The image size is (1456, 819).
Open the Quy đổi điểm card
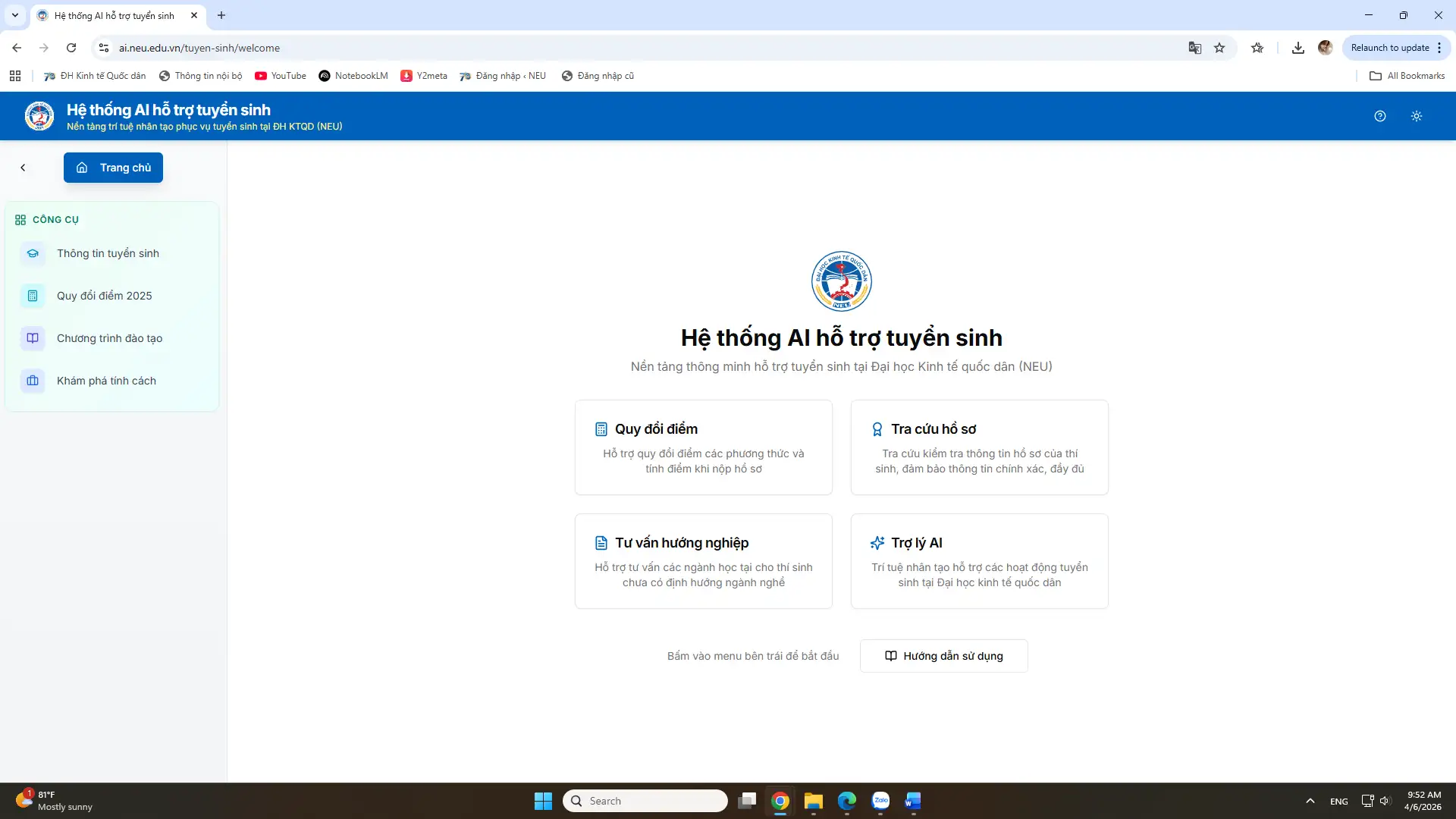(x=703, y=447)
